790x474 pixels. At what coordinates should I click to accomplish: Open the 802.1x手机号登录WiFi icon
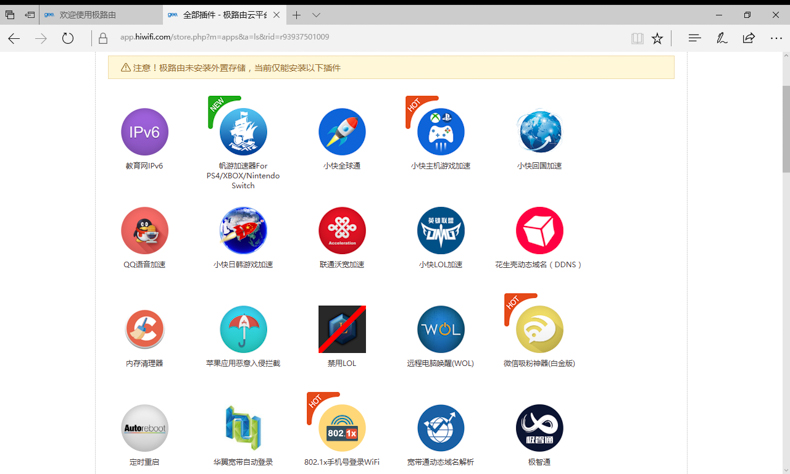click(x=342, y=428)
